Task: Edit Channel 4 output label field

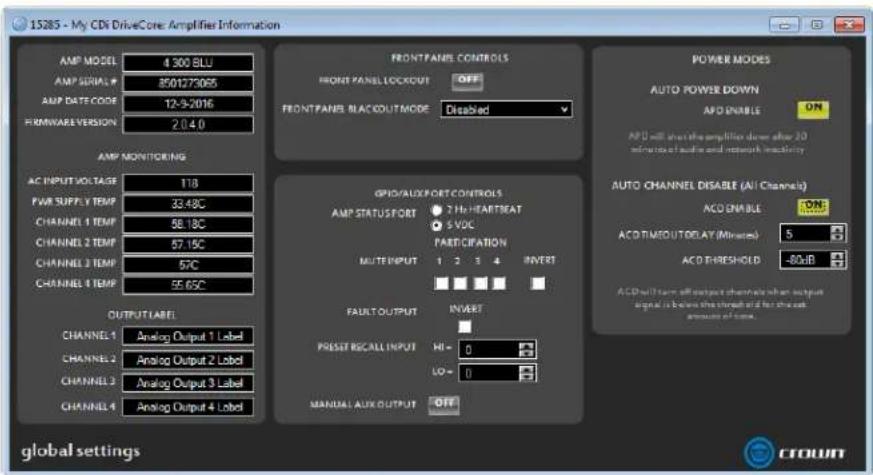Action: [188, 407]
